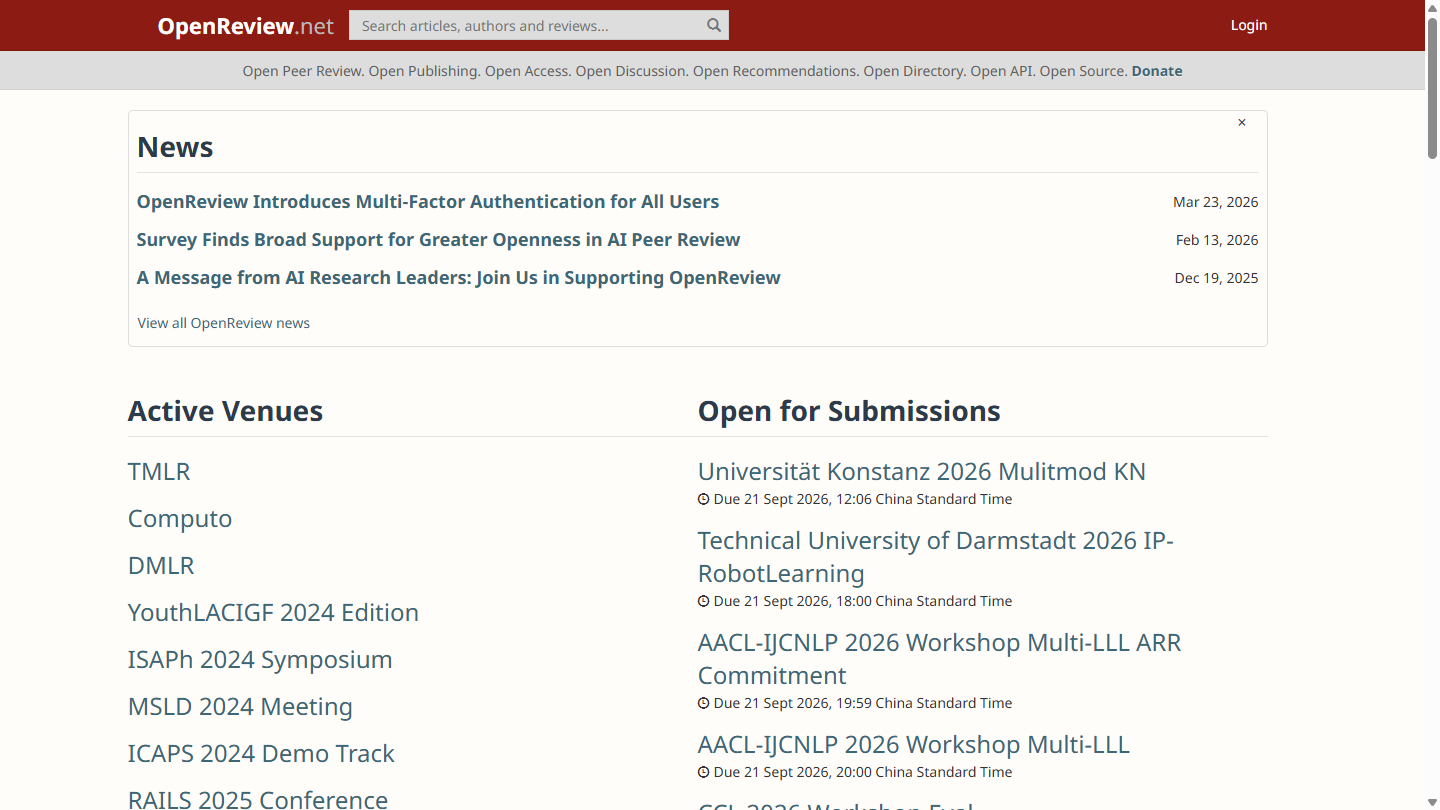Click the Mar 23, 2026 news date

(x=1216, y=202)
